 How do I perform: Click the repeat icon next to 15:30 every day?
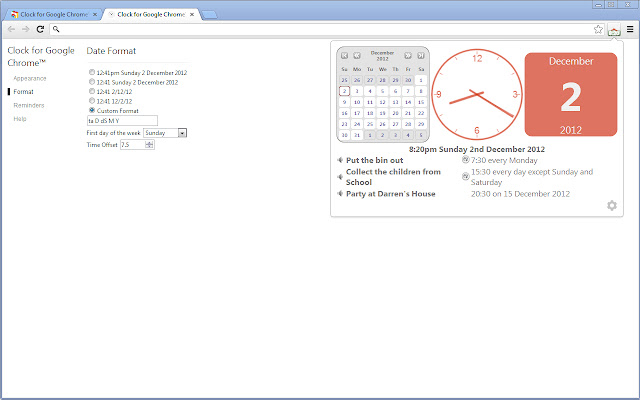(465, 176)
